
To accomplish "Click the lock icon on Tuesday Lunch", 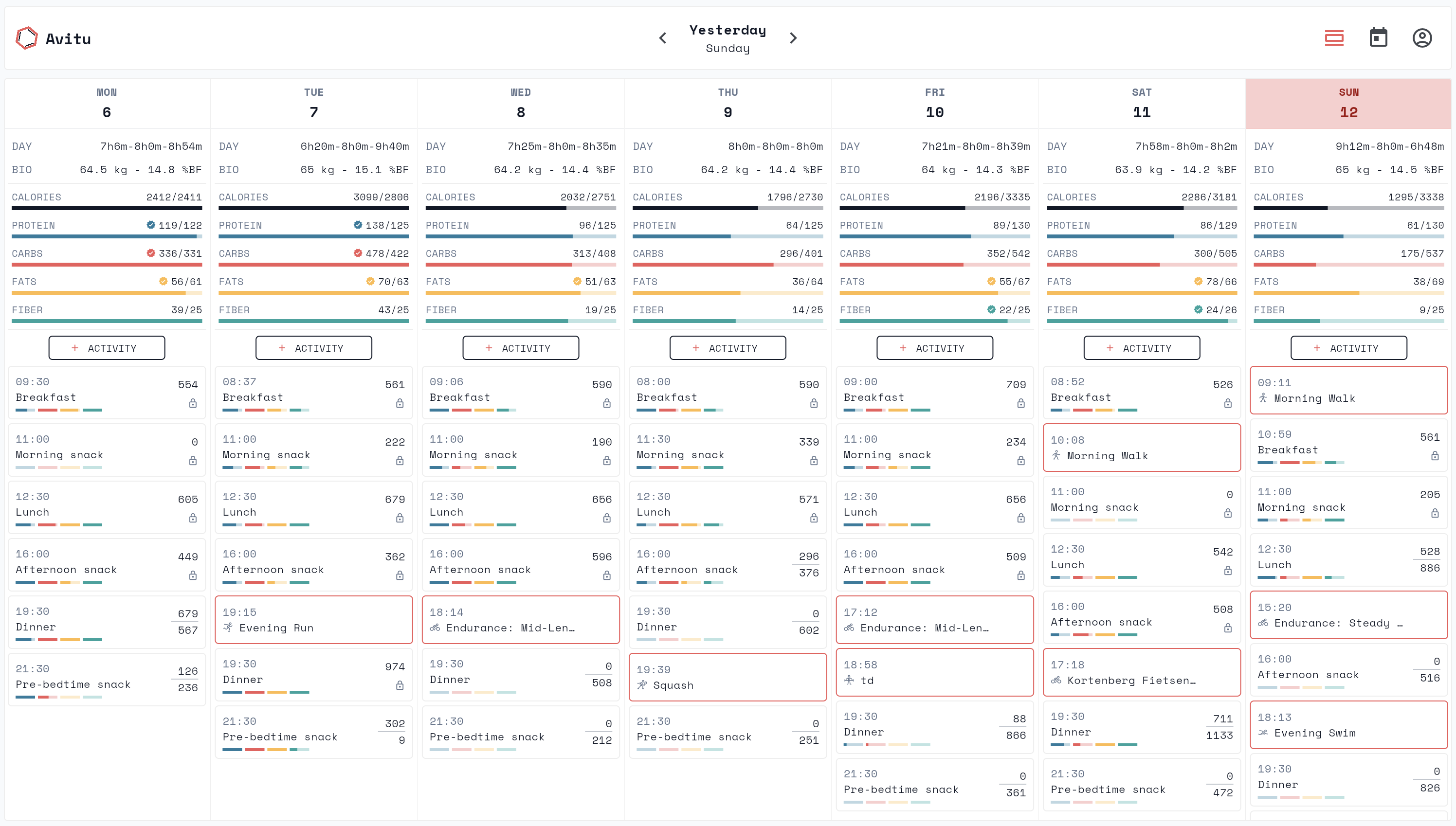I will pyautogui.click(x=400, y=518).
